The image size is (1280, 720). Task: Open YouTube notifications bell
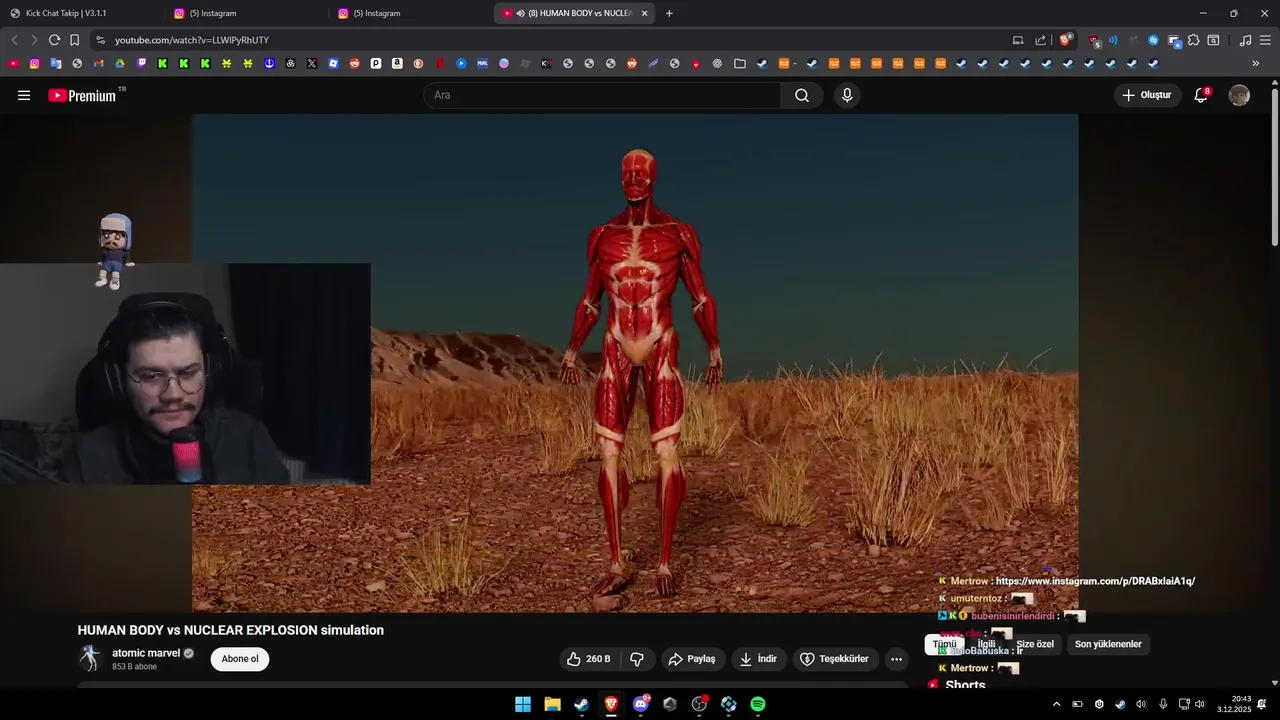click(x=1201, y=95)
